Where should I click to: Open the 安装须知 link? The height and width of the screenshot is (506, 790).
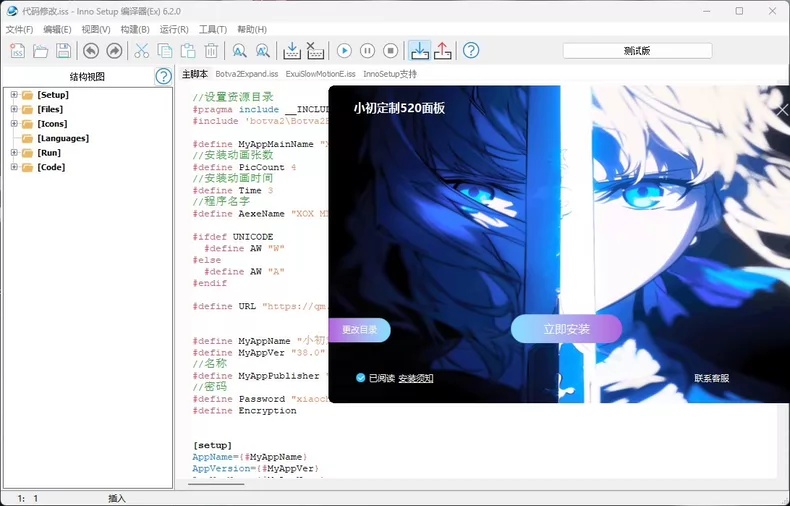pos(416,378)
